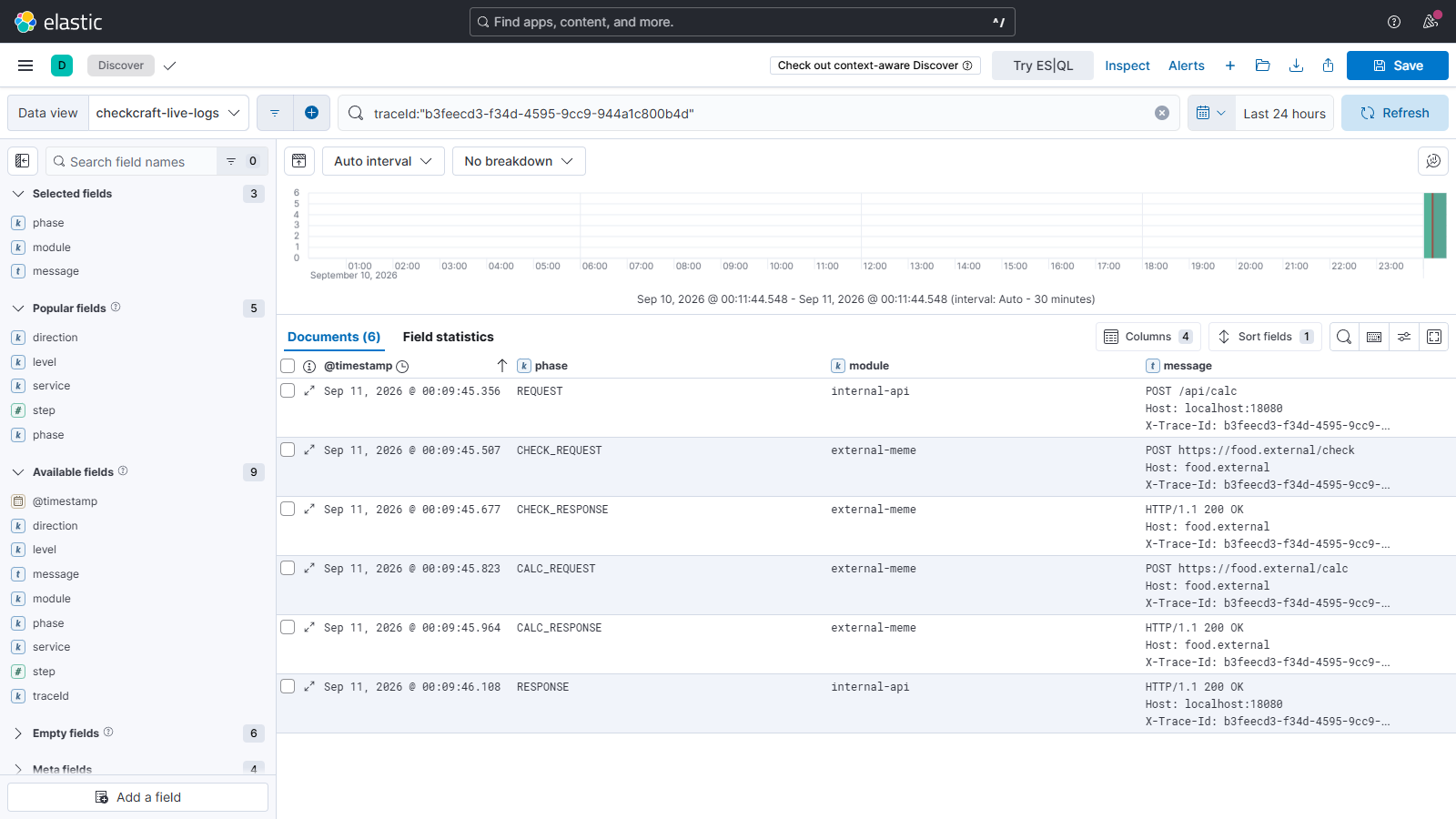This screenshot has height=819, width=1456.
Task: Focus the Search field names input
Action: (x=132, y=161)
